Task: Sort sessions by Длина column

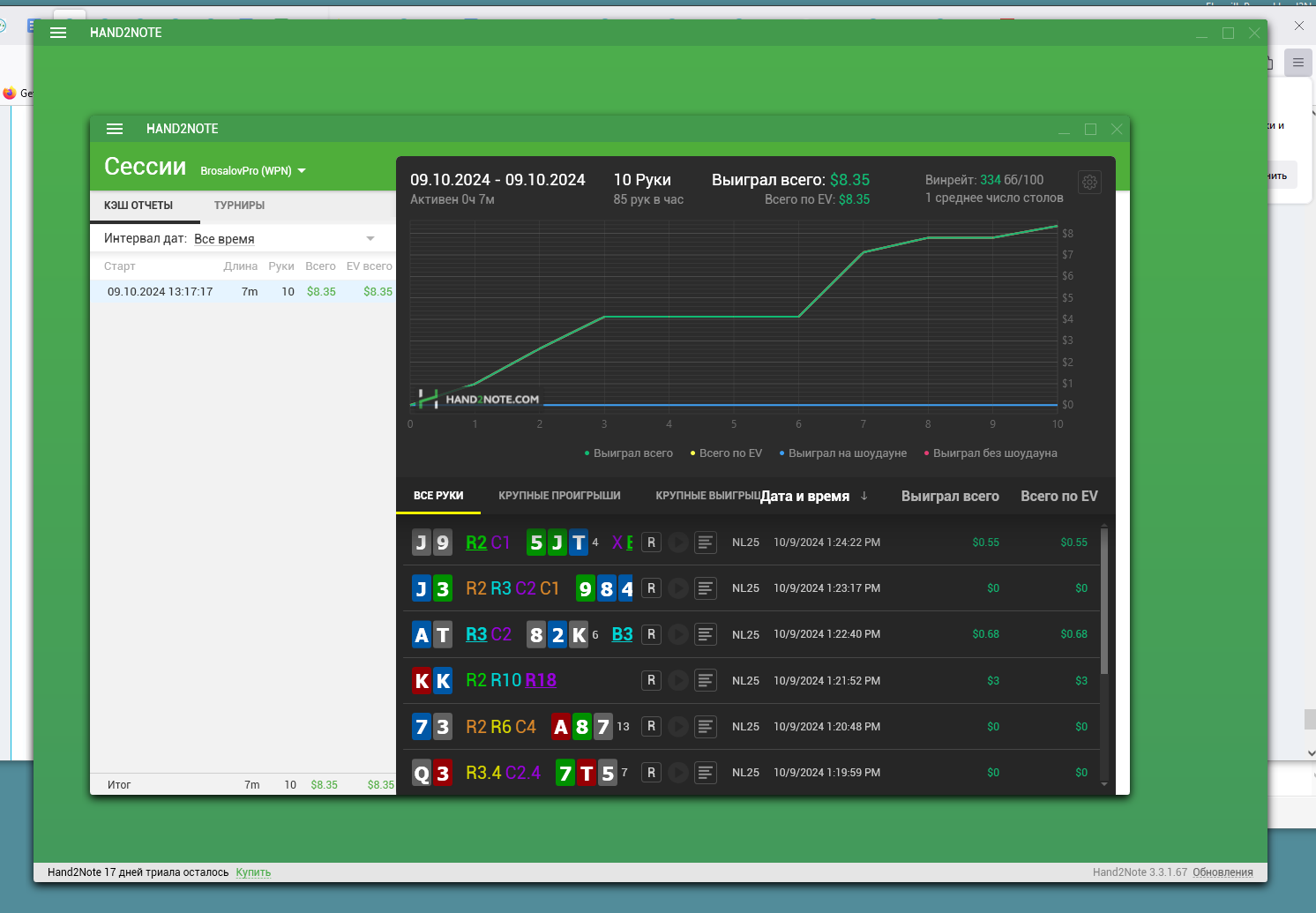Action: pos(240,266)
